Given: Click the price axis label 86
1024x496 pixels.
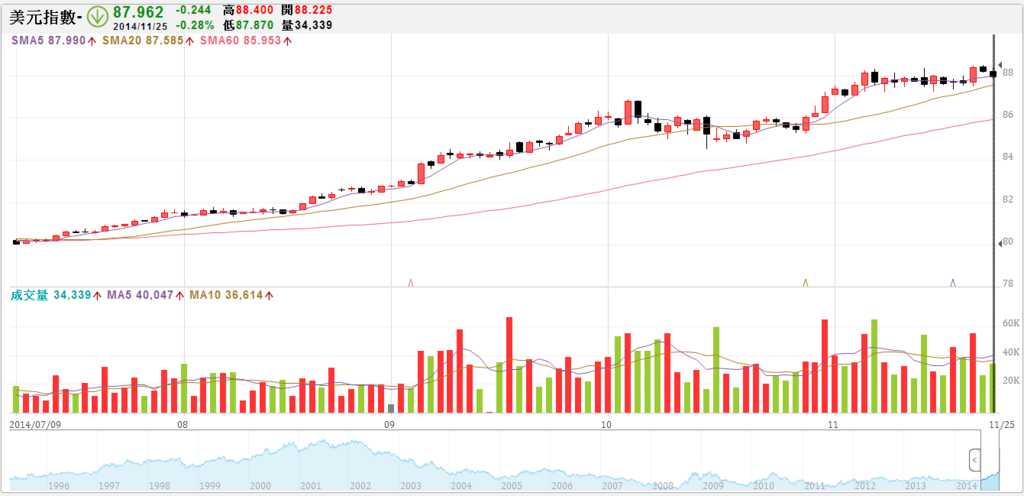Looking at the screenshot, I should pos(1010,115).
